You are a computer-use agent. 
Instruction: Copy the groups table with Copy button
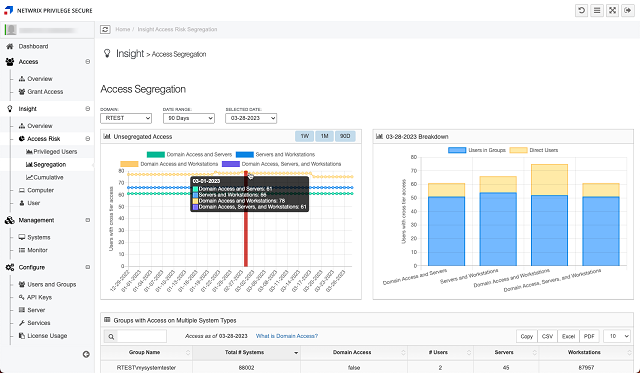point(527,336)
